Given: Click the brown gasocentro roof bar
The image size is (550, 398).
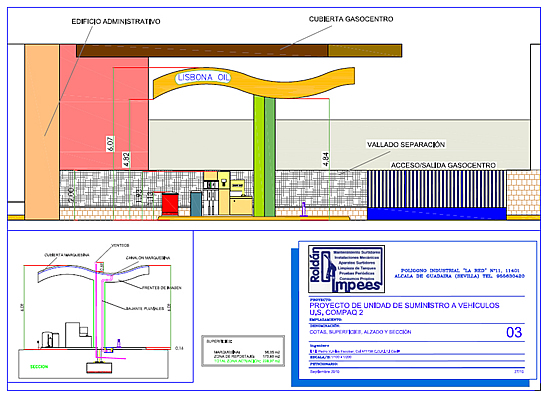Looking at the screenshot, I should [x=239, y=50].
